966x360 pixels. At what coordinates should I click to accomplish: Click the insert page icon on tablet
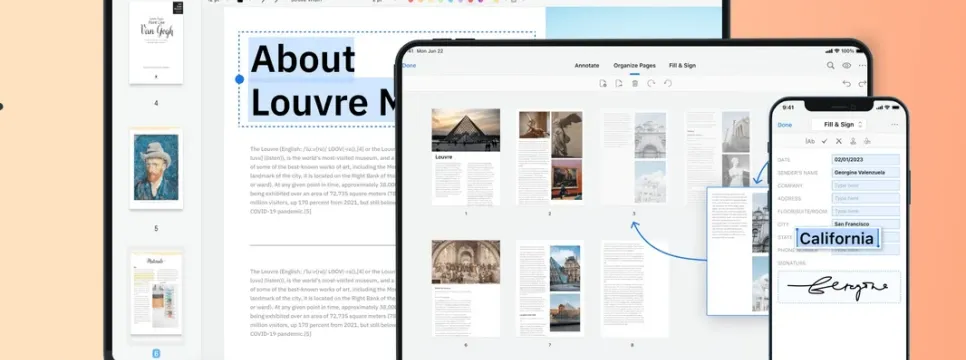603,83
